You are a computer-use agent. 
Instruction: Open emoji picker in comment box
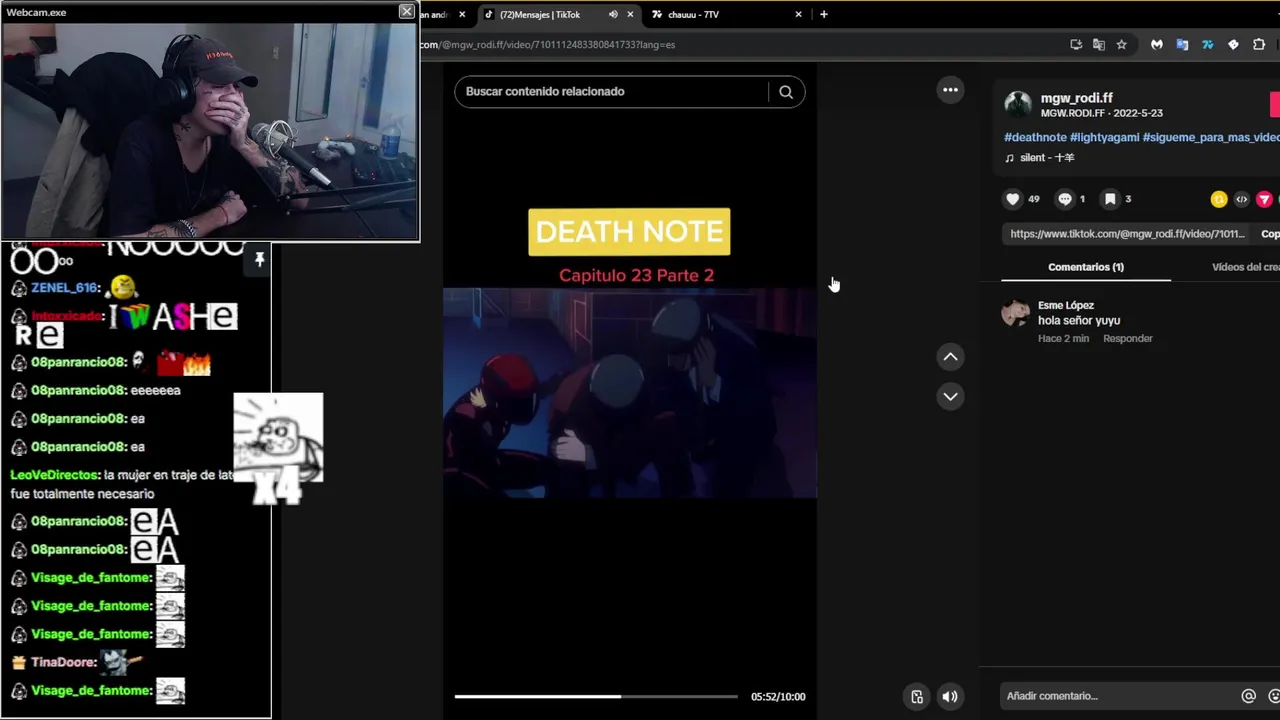point(1274,696)
